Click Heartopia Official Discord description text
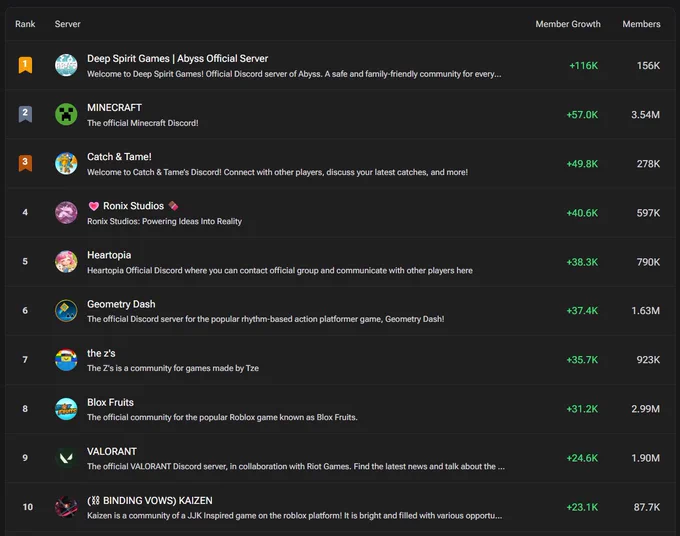680x536 pixels. pos(280,271)
